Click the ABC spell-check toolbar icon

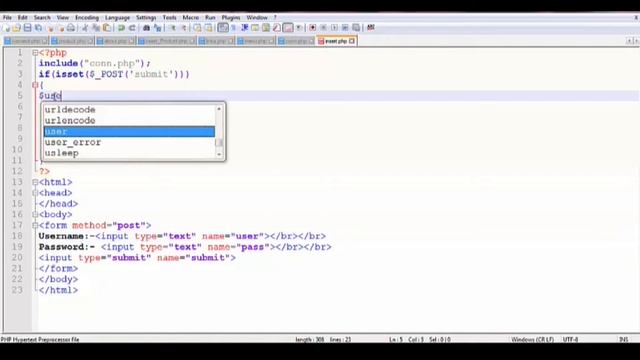[x=371, y=28]
